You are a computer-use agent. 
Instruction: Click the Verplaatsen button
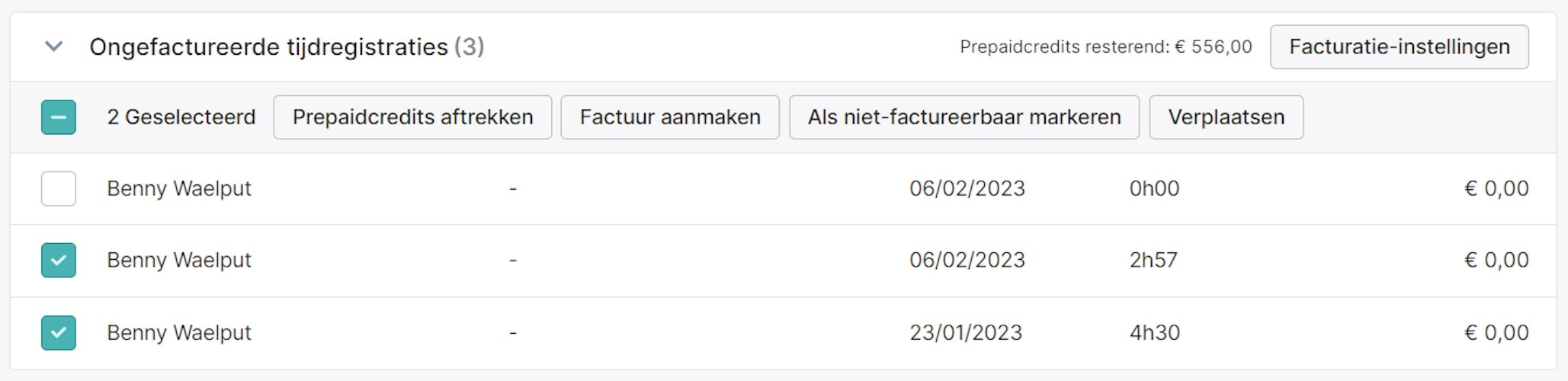pyautogui.click(x=1226, y=117)
